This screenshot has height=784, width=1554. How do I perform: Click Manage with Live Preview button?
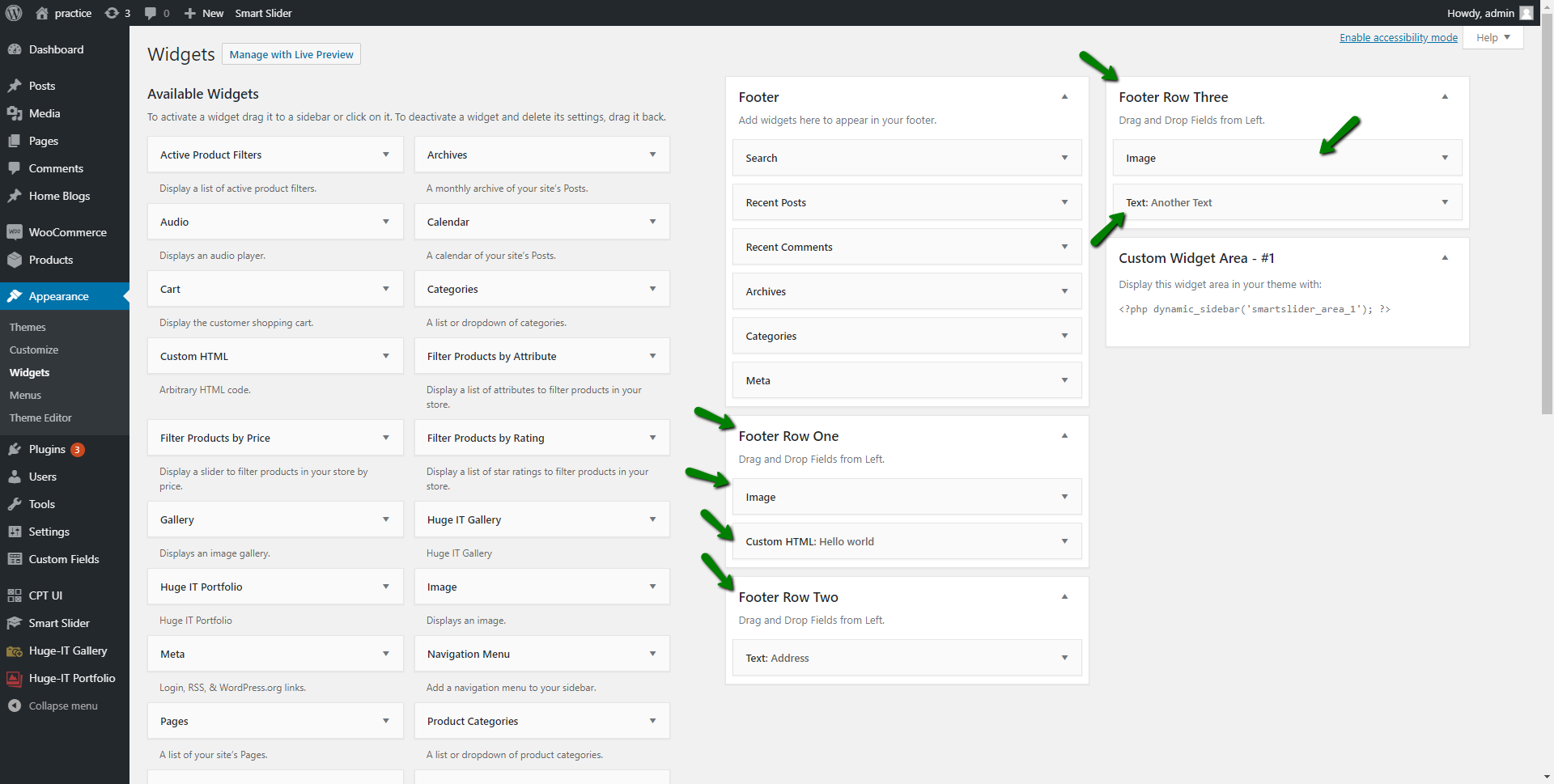[291, 54]
